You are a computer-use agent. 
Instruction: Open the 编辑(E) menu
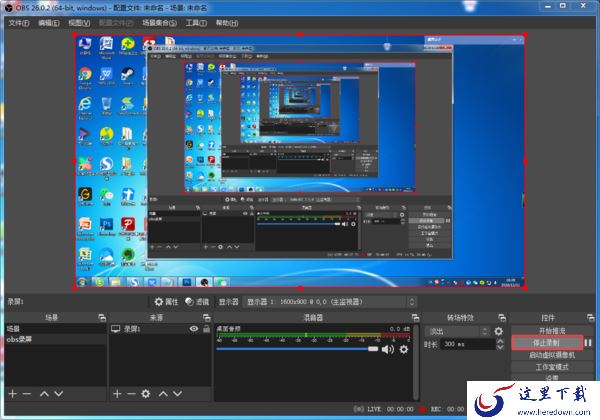pos(49,23)
